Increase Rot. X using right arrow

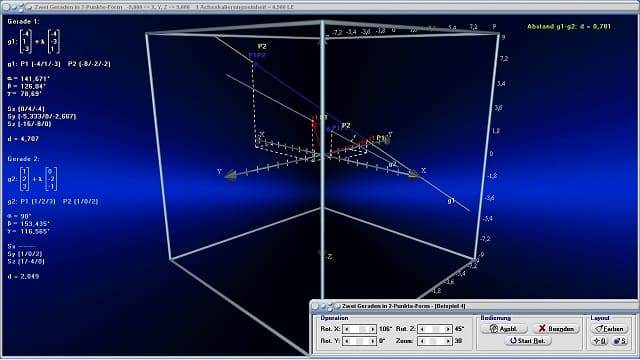[x=372, y=329]
